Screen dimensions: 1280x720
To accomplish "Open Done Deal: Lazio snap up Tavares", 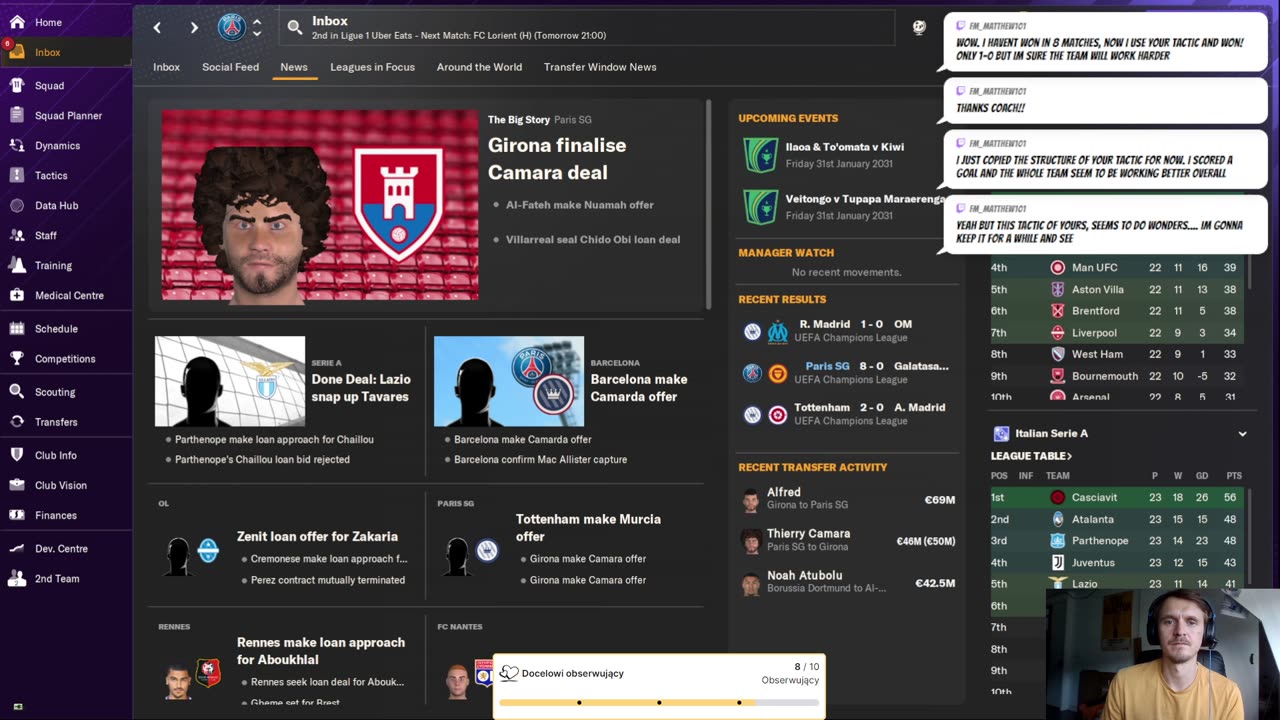I will pos(361,388).
